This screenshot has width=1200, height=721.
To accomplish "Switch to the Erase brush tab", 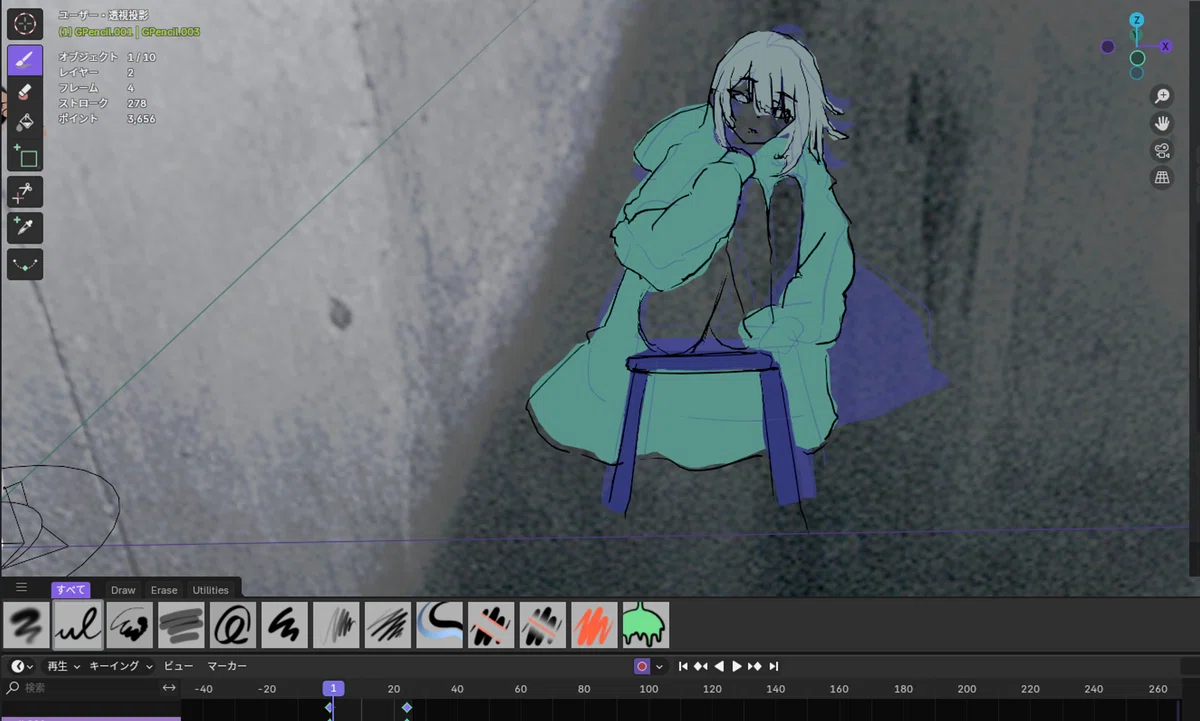I will (164, 590).
